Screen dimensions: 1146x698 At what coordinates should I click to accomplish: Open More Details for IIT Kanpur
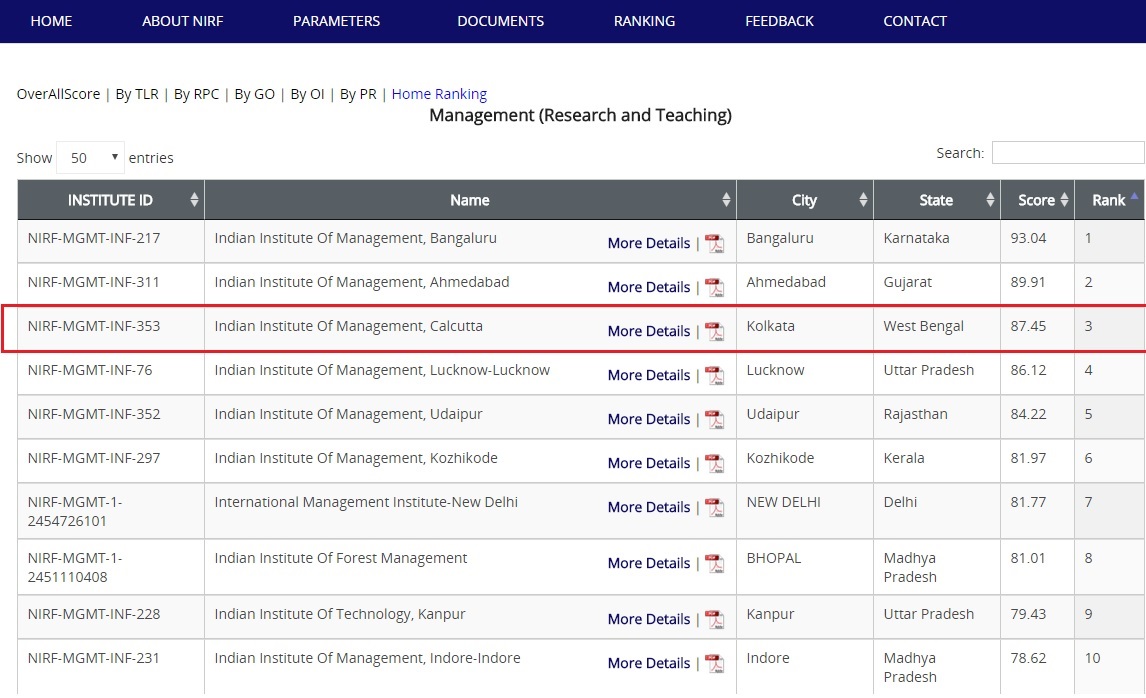coord(649,619)
